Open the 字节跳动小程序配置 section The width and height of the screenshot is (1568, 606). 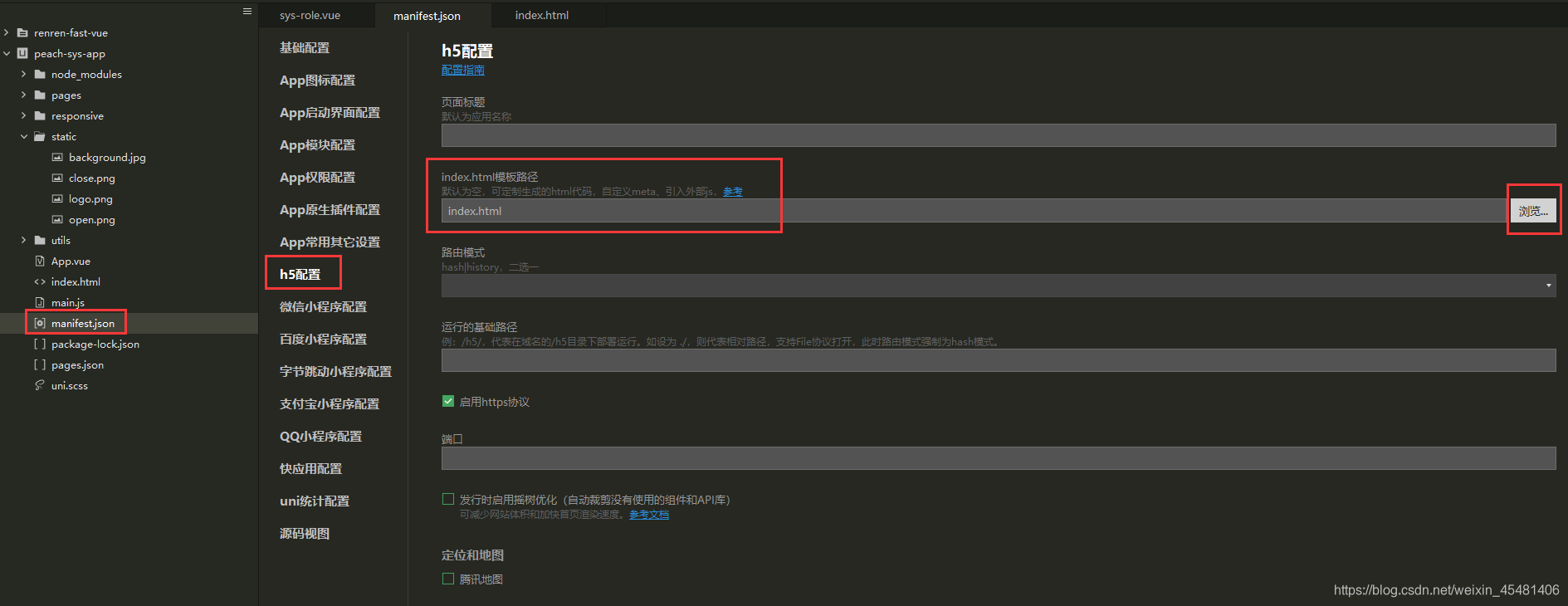click(335, 372)
